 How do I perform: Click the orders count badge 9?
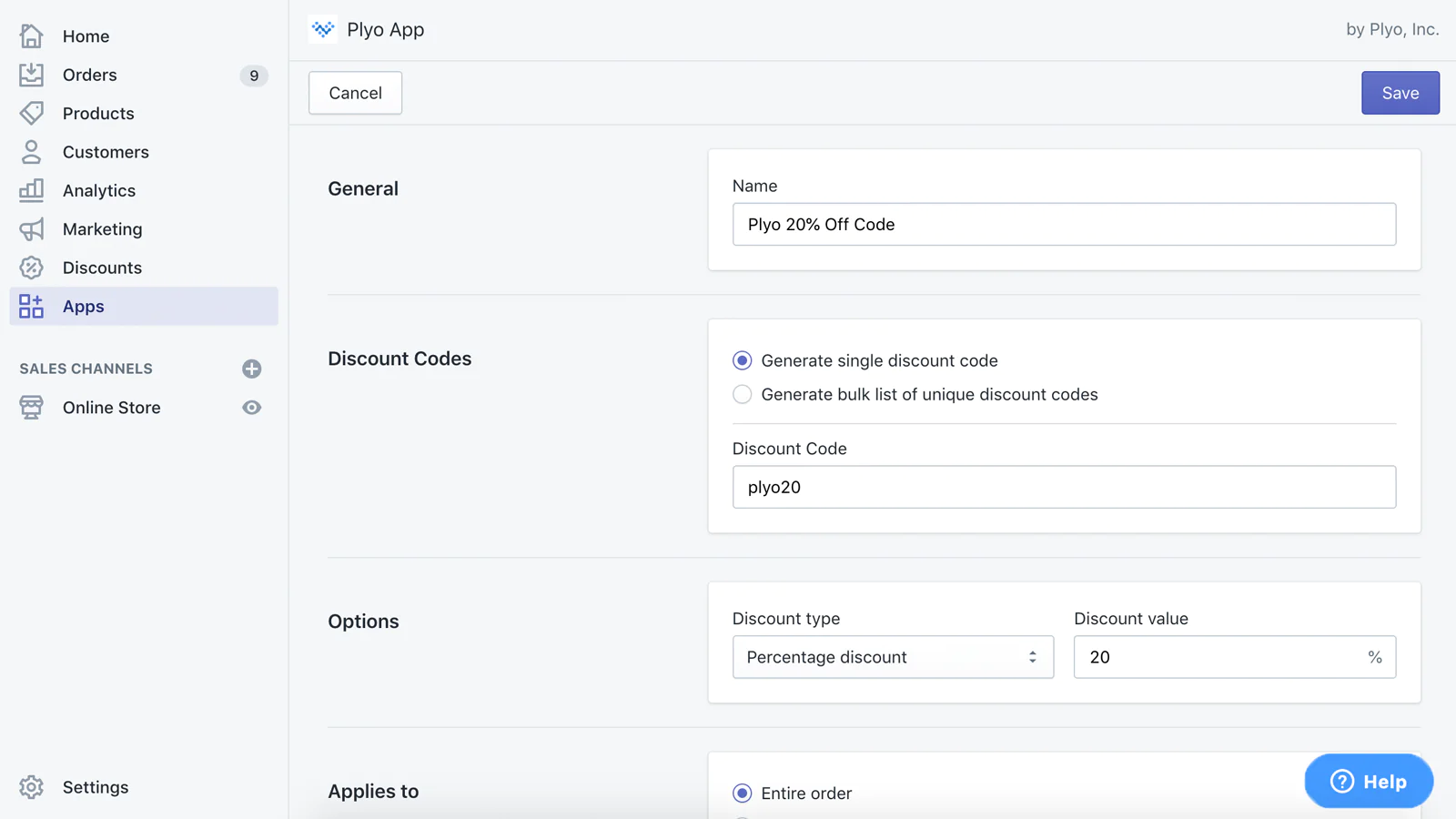click(254, 76)
